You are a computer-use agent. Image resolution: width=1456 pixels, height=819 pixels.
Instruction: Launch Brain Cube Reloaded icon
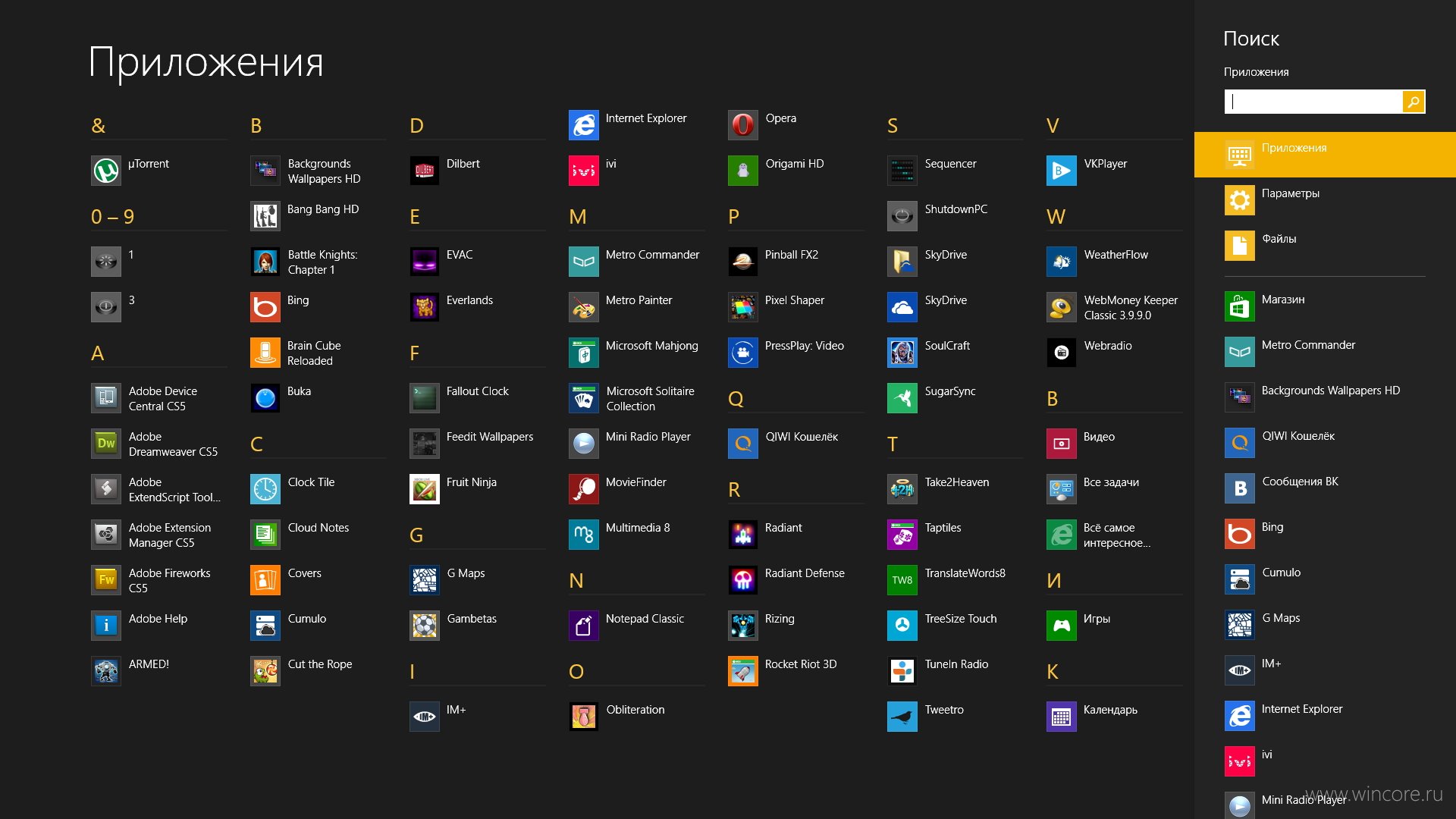265,353
